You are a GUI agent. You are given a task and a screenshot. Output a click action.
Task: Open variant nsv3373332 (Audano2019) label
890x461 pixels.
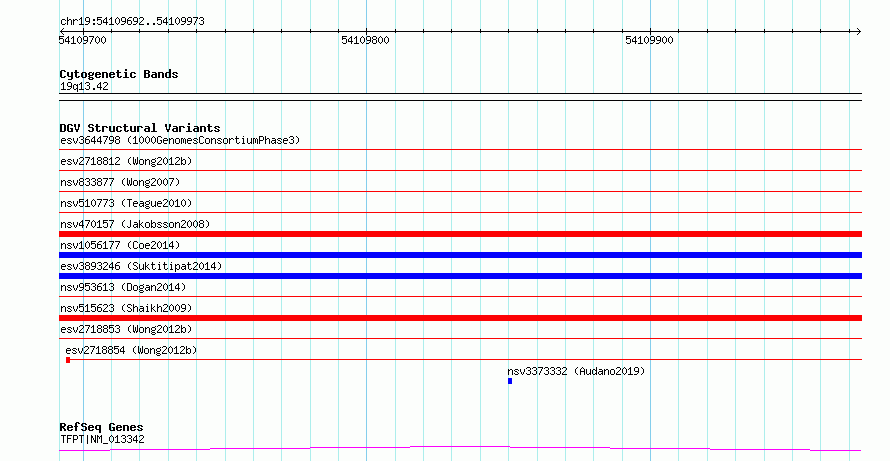point(576,371)
